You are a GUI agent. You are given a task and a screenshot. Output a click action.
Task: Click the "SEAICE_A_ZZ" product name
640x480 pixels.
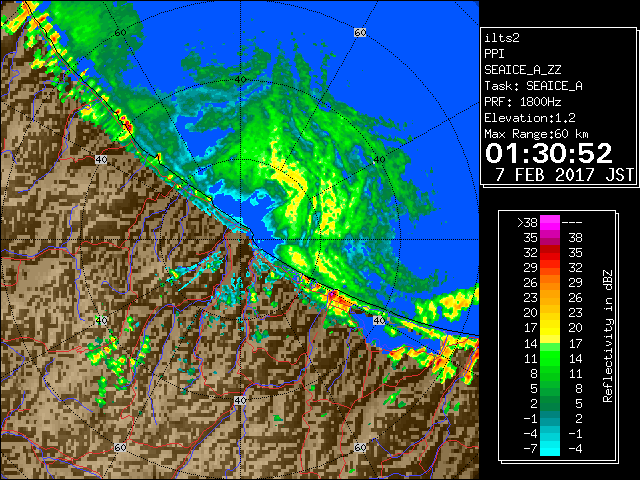point(522,70)
